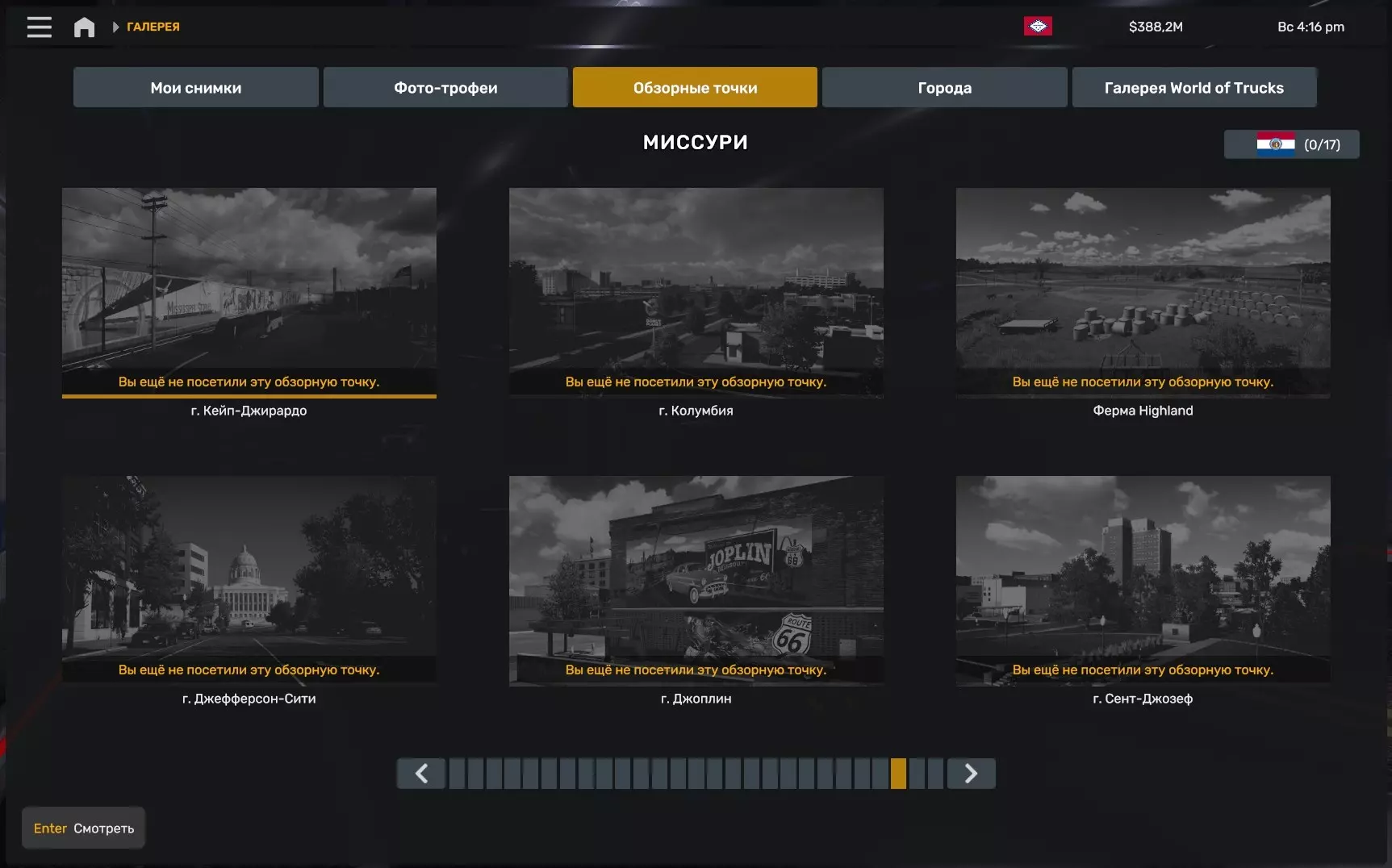Click the $388,2M money balance

pyautogui.click(x=1156, y=27)
